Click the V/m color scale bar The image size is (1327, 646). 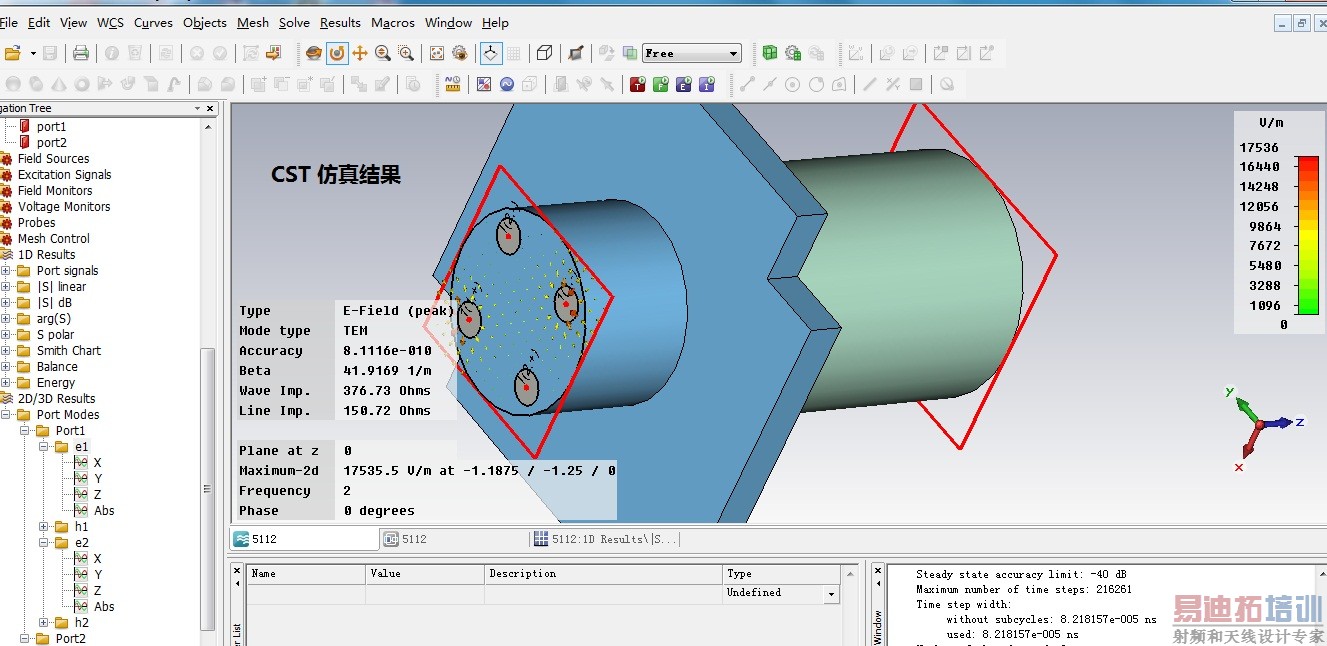click(1307, 234)
